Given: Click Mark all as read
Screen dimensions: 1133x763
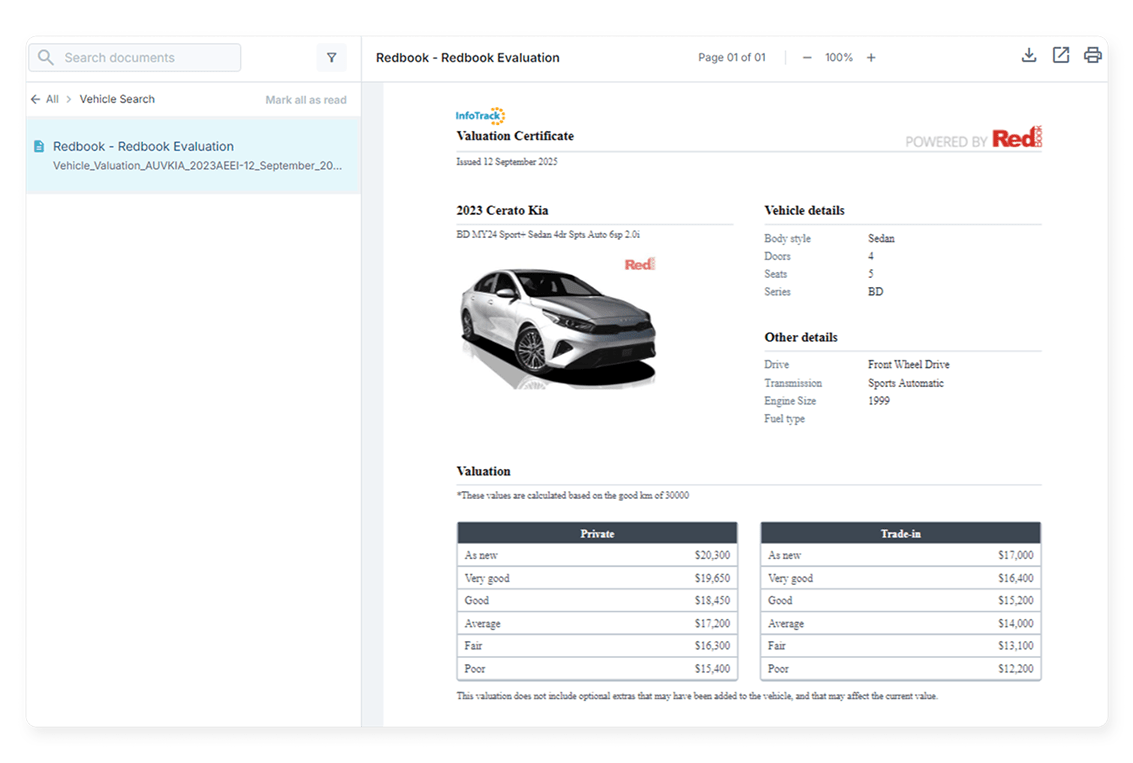Looking at the screenshot, I should [x=305, y=100].
